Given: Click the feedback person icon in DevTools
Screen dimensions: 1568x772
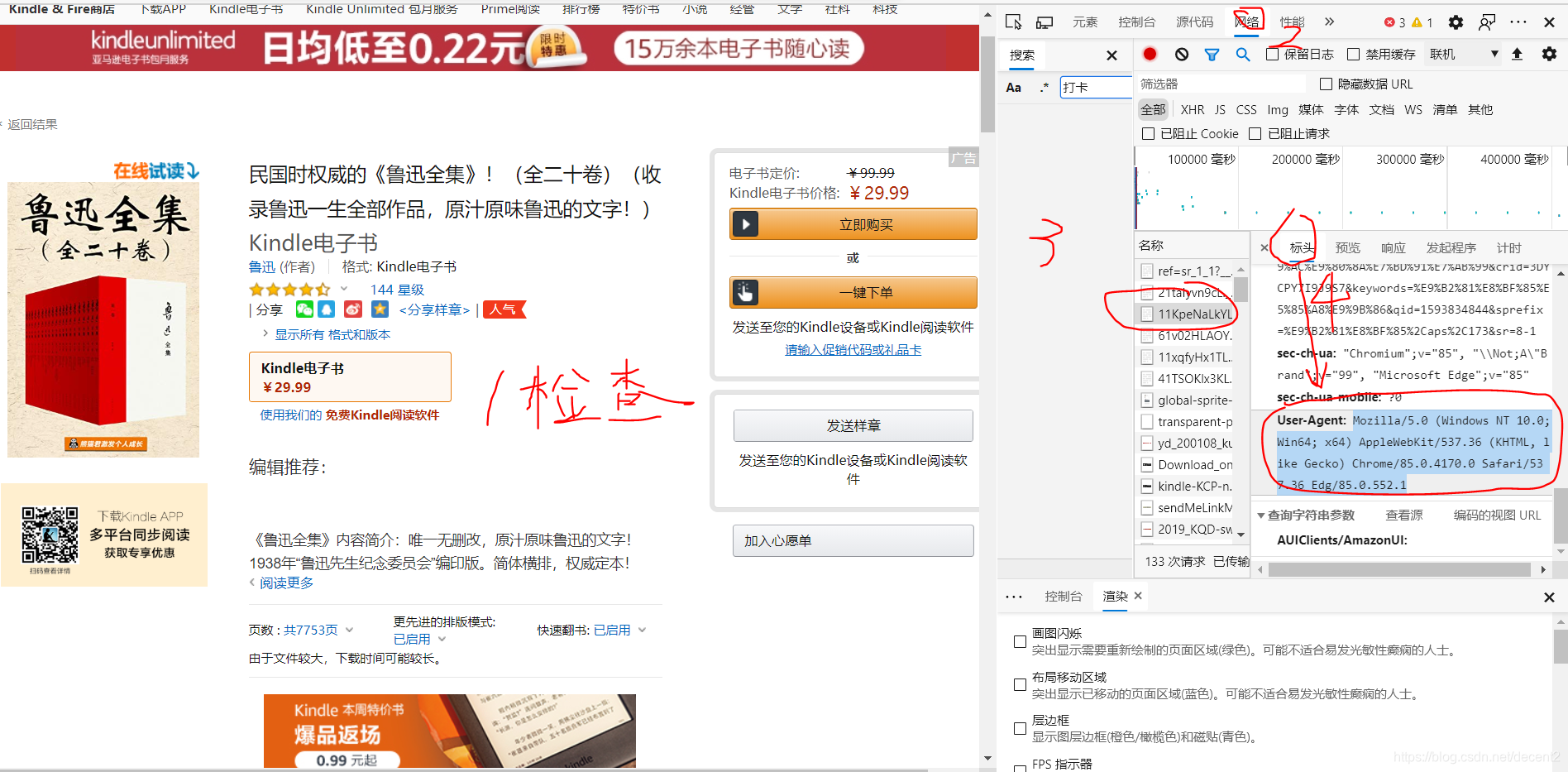Looking at the screenshot, I should coord(1487,22).
